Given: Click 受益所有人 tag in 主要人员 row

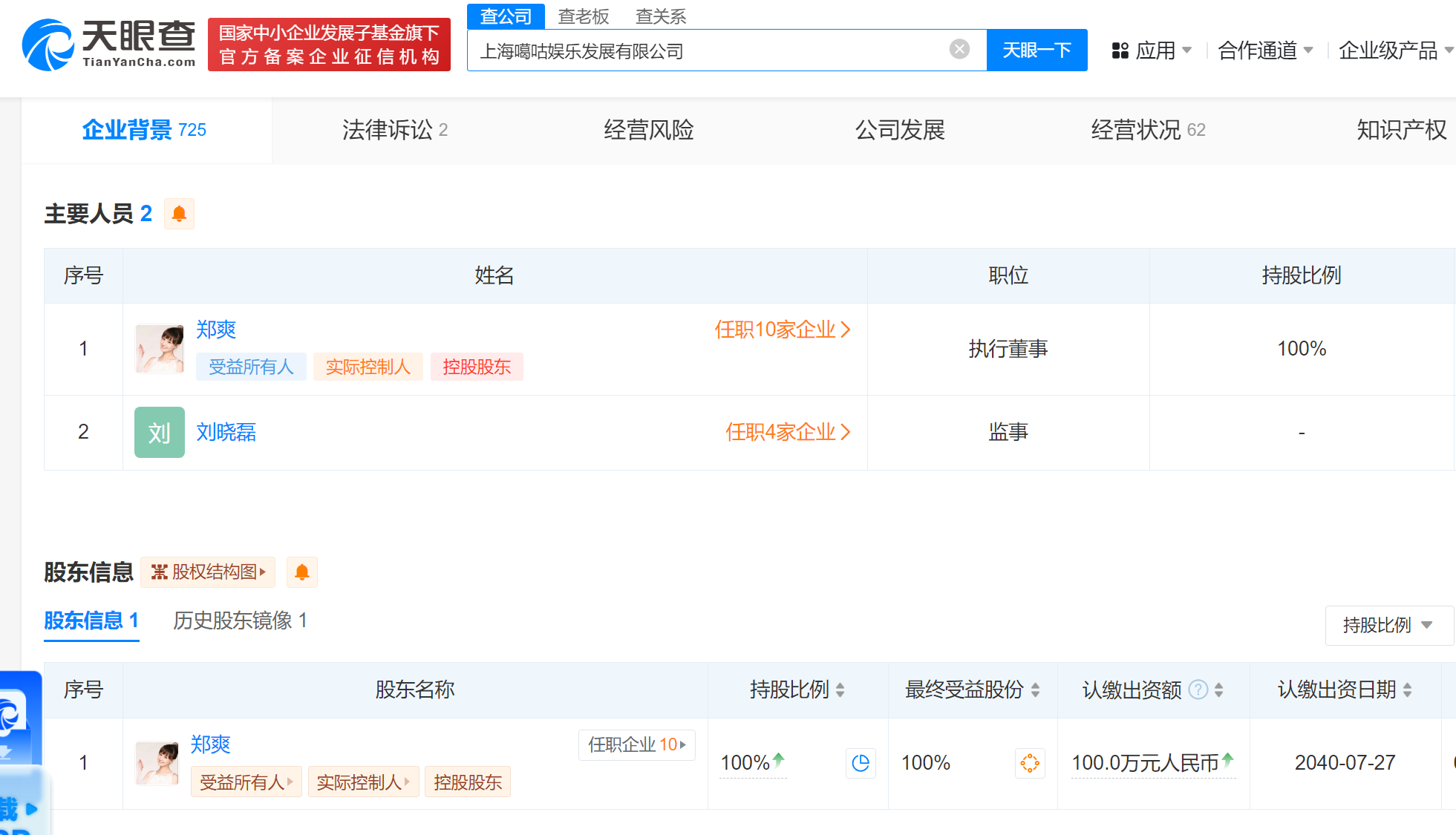Looking at the screenshot, I should point(251,367).
